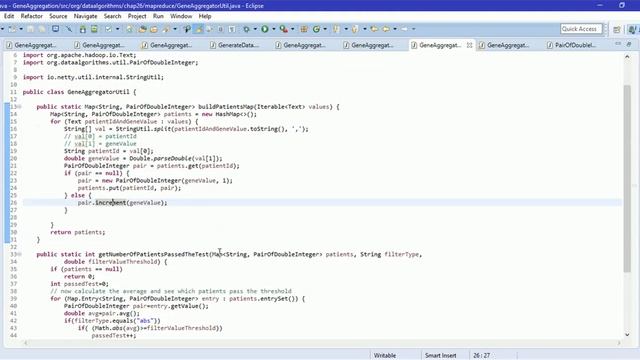Click 'passedTest++;' on line 44
Screen dimensions: 640x360
tap(114, 336)
